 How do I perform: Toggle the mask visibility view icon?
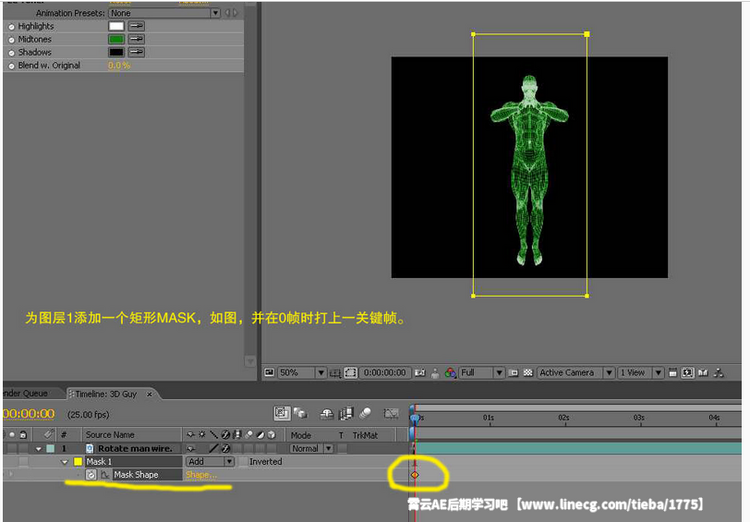(351, 372)
